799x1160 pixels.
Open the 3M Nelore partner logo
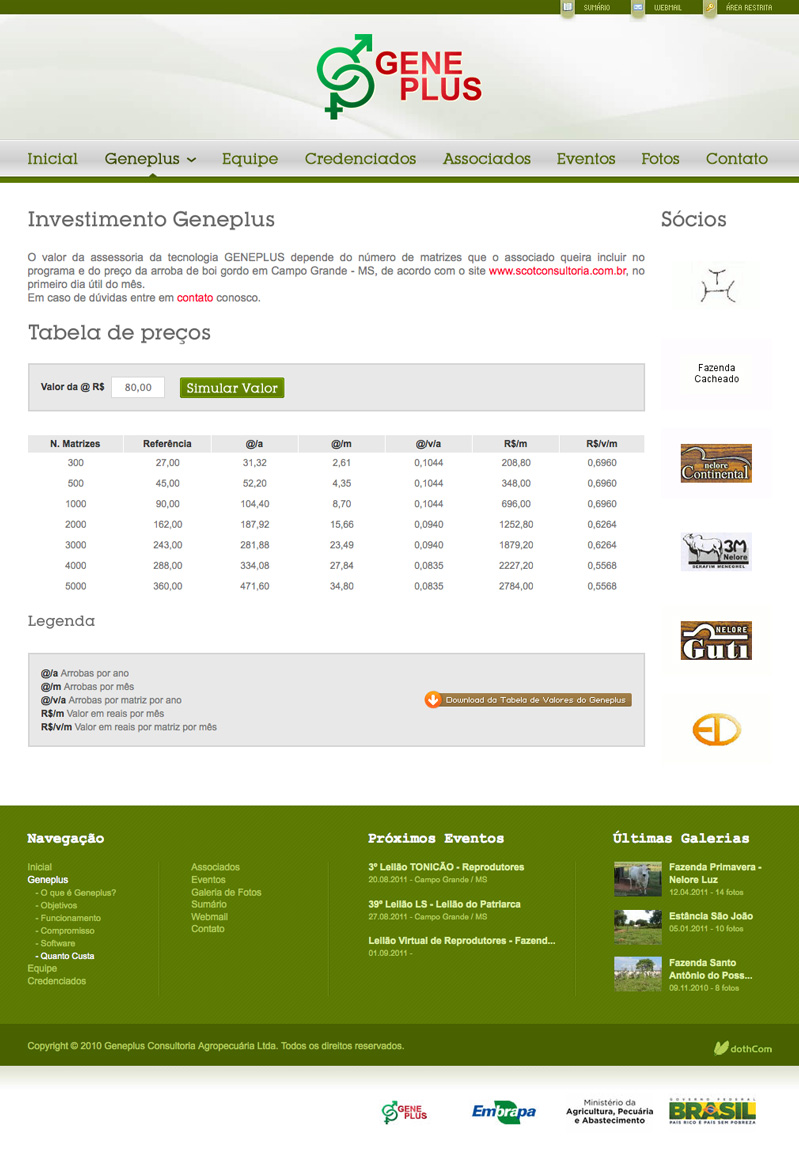pyautogui.click(x=716, y=551)
